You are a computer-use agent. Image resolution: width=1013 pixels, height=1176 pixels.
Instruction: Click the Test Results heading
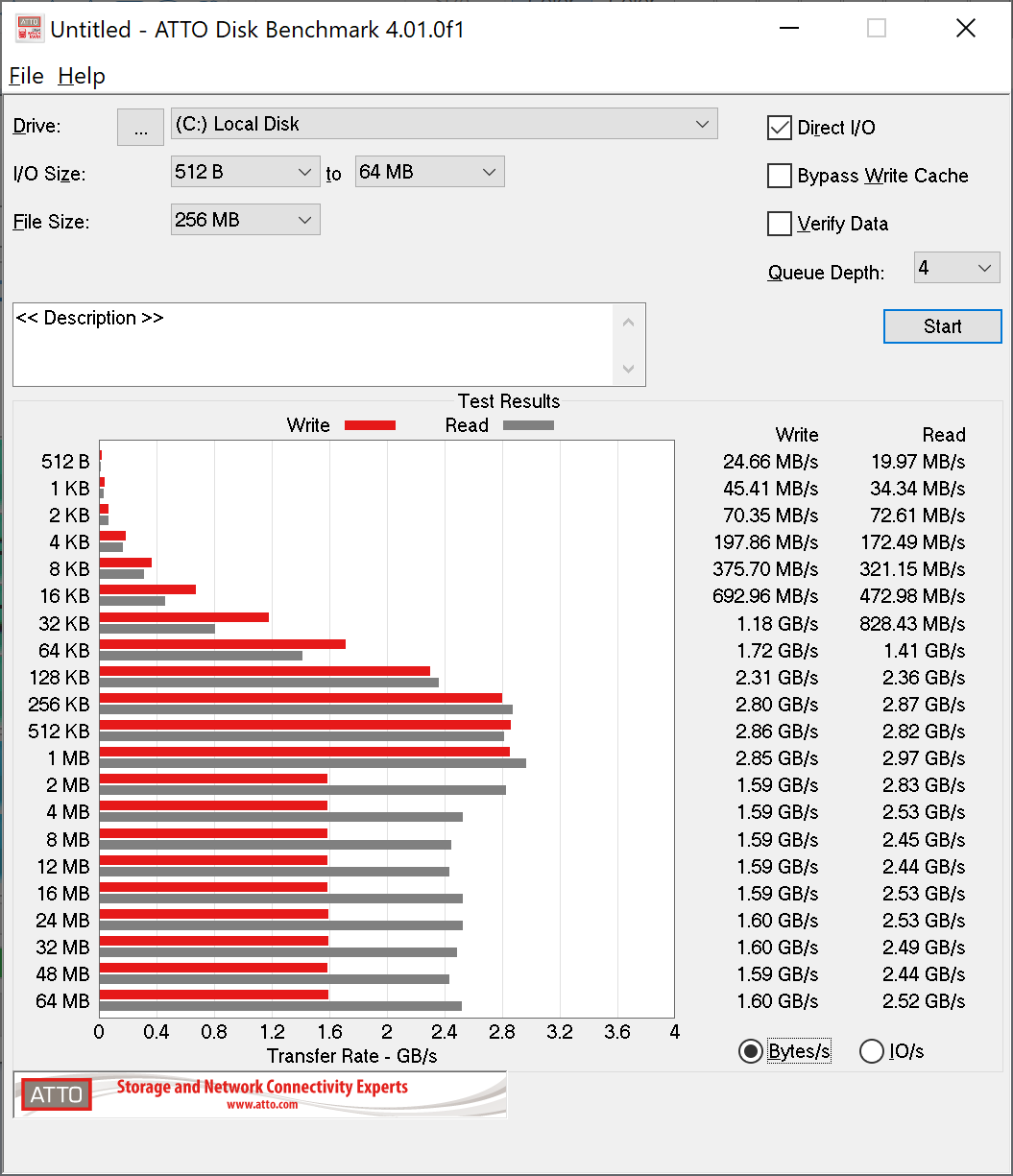coord(509,401)
